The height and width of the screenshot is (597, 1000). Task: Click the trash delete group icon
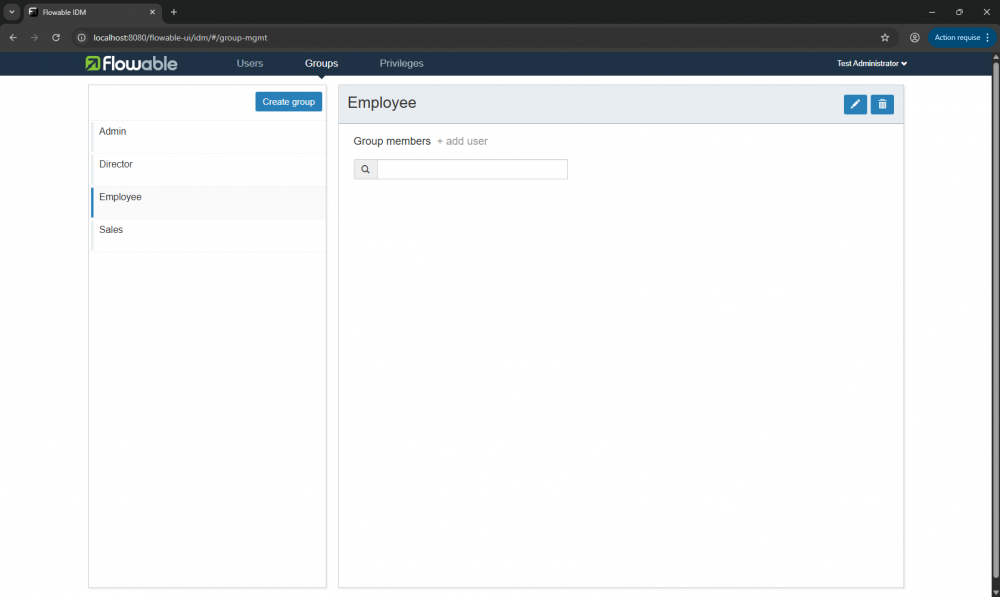(882, 104)
